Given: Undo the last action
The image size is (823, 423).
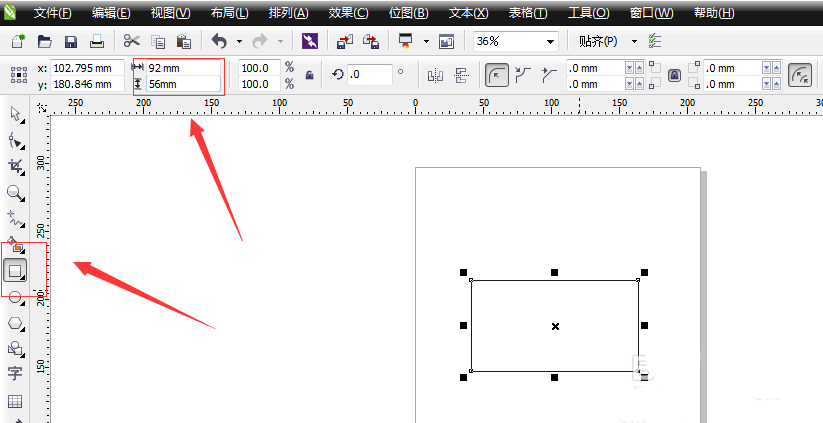Looking at the screenshot, I should [x=219, y=41].
